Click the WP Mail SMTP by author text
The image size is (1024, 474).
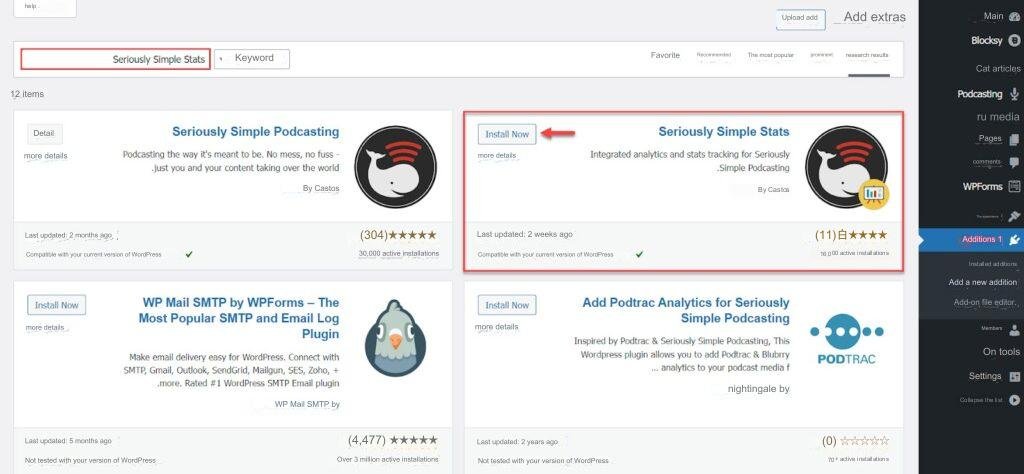click(x=307, y=404)
